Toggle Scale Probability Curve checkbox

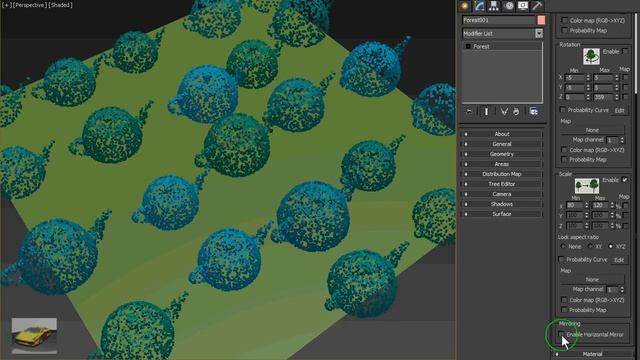tap(561, 260)
